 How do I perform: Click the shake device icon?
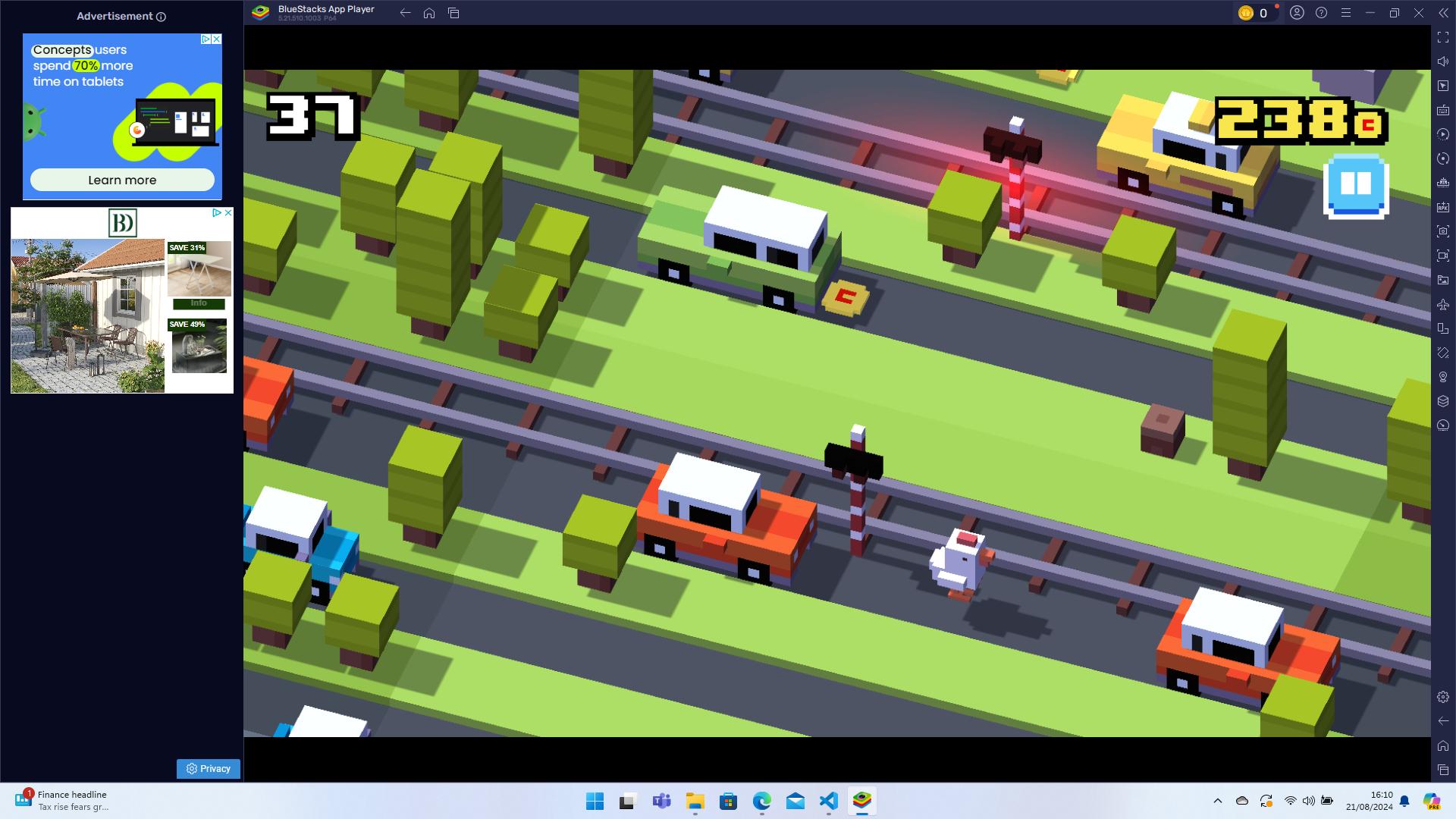click(x=1443, y=353)
